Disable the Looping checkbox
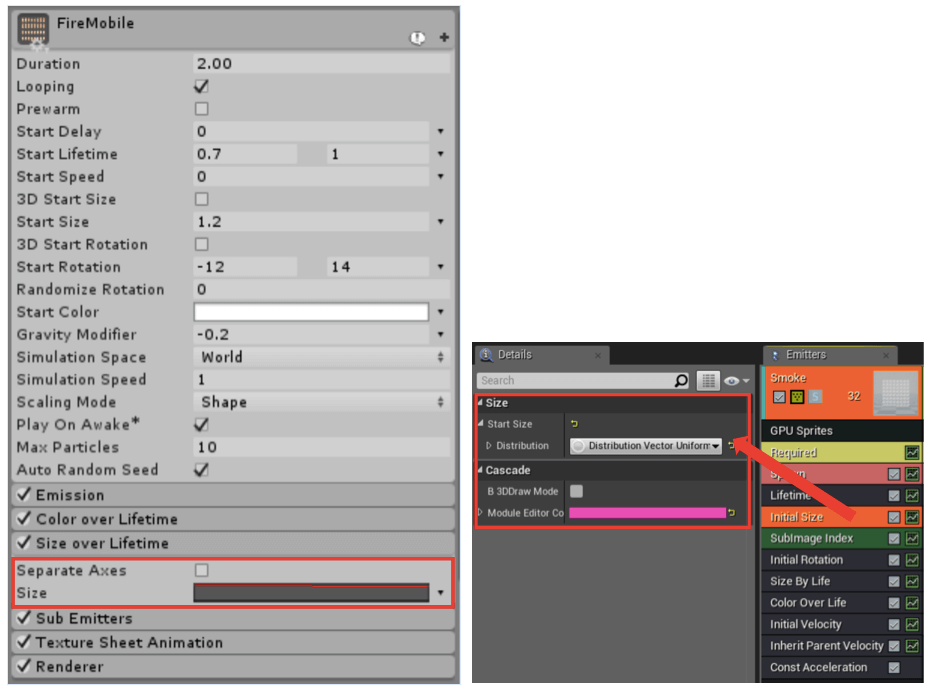The image size is (930, 689). pos(201,87)
